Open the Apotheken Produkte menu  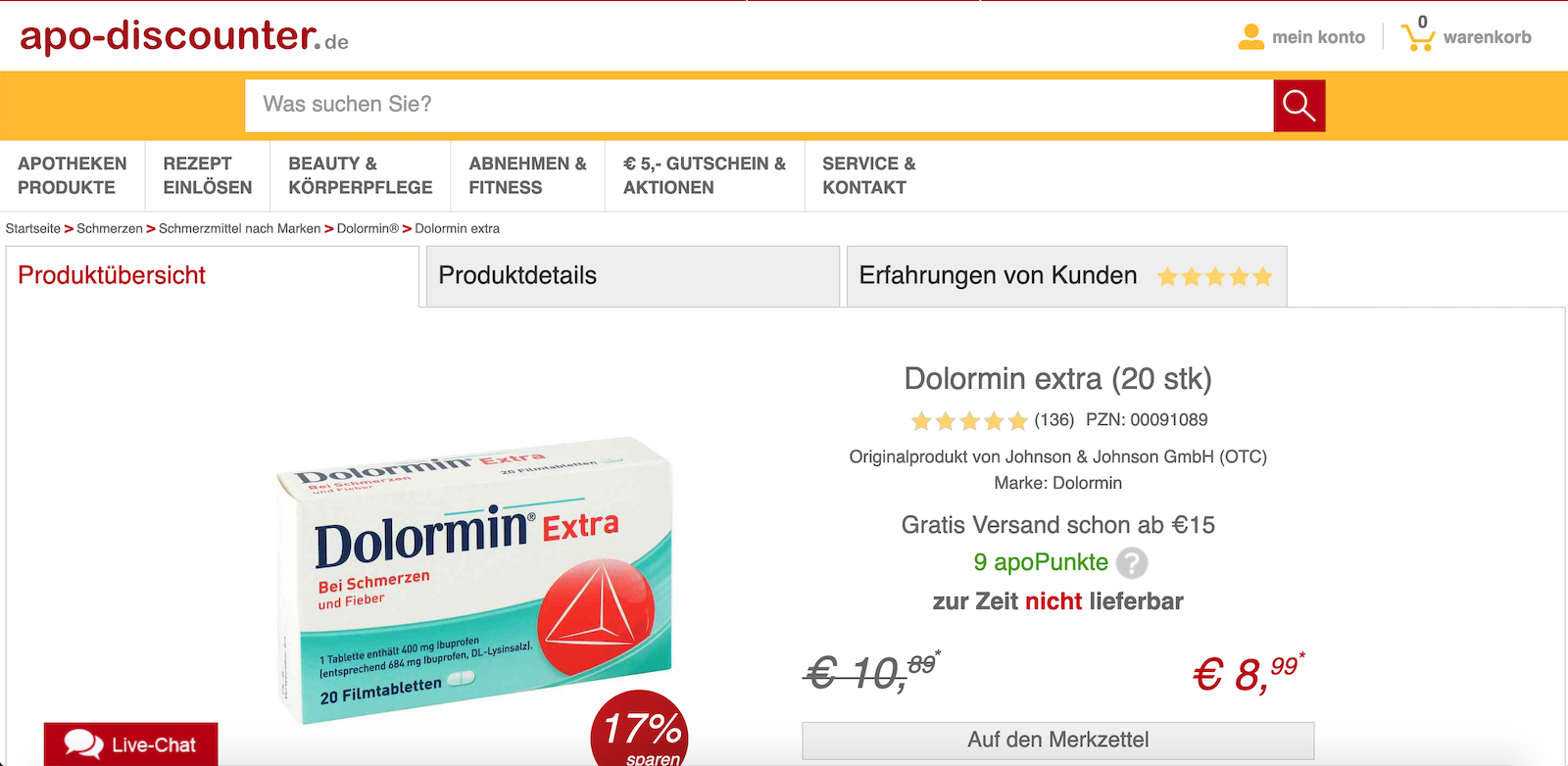pos(73,176)
